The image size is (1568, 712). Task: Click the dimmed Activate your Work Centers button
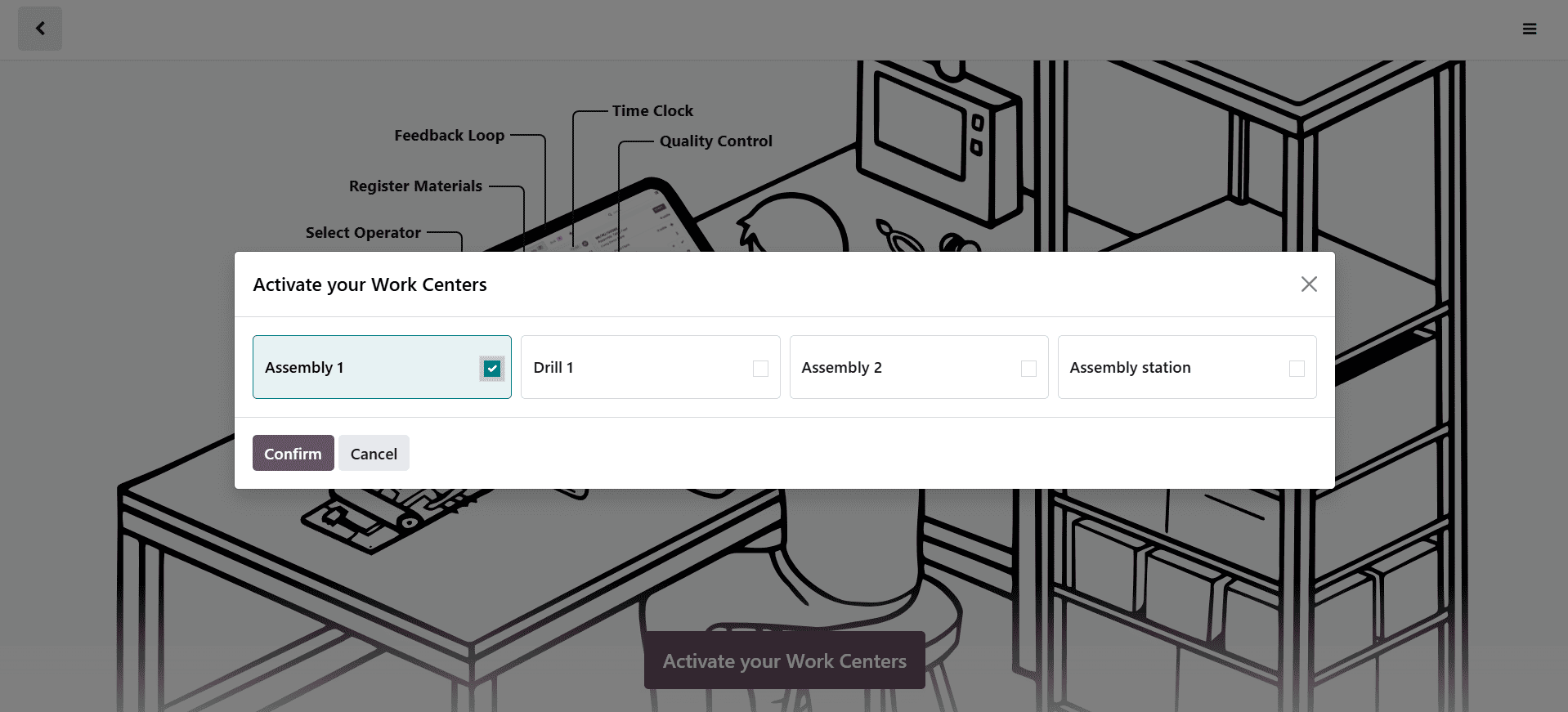click(x=784, y=661)
